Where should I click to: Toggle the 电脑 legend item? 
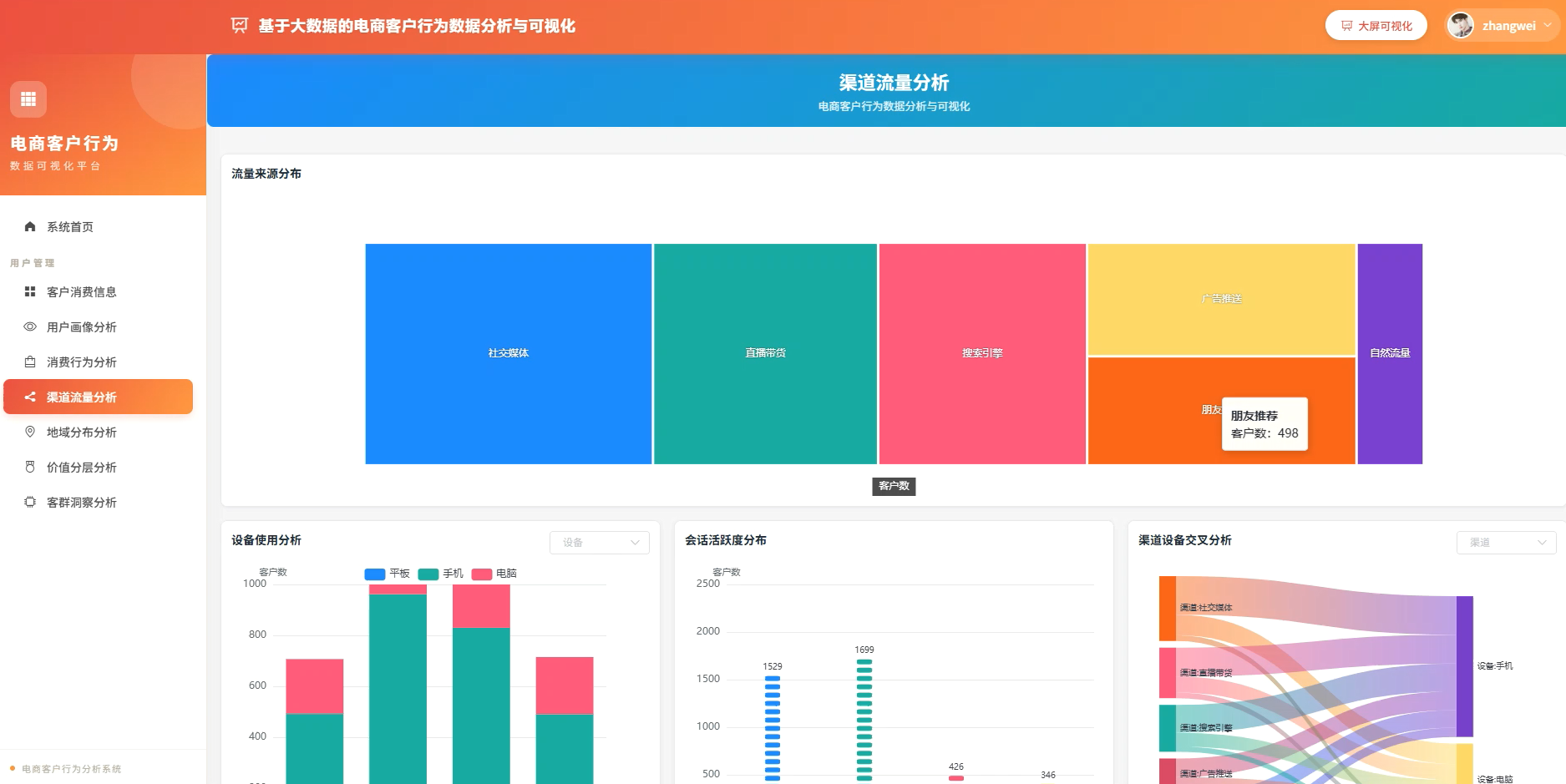tap(494, 574)
